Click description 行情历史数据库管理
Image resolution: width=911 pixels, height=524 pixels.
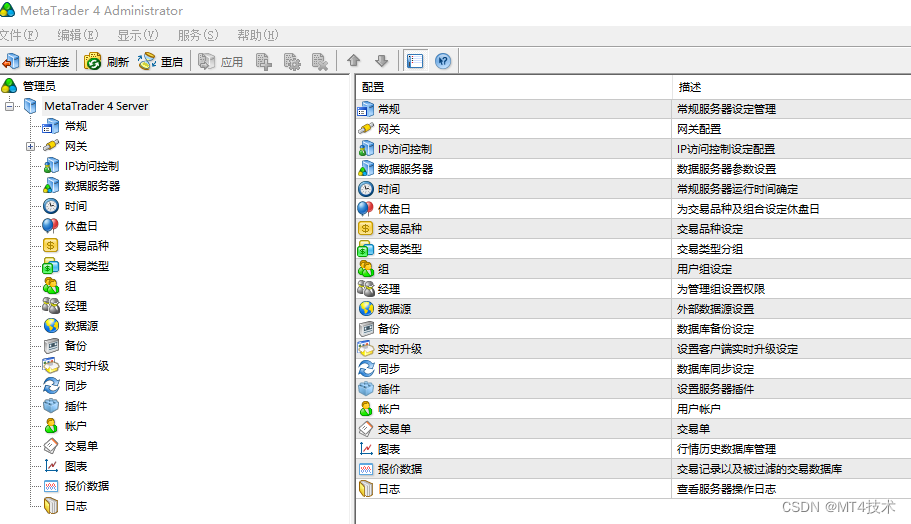click(726, 449)
